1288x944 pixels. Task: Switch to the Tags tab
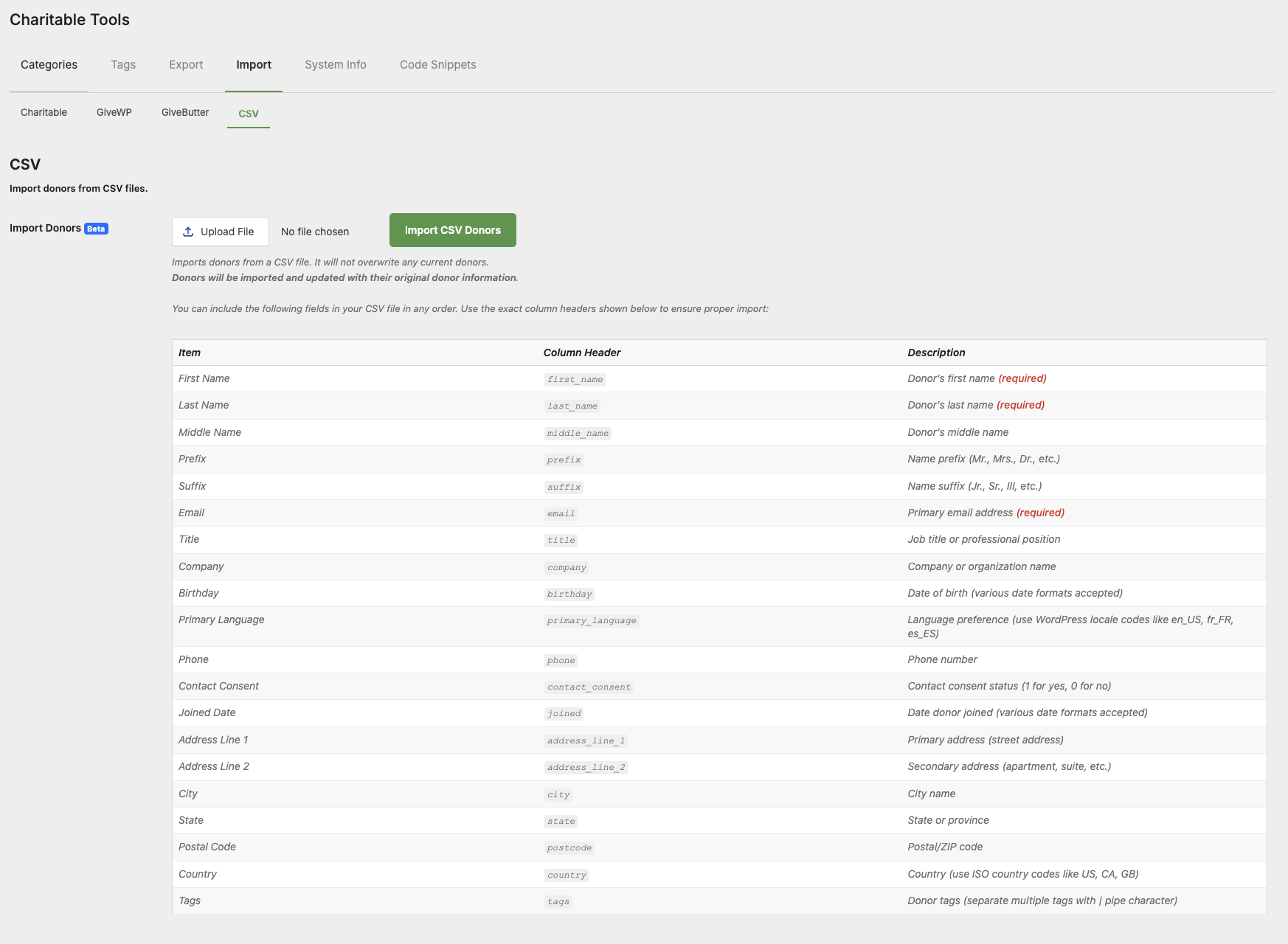coord(123,65)
